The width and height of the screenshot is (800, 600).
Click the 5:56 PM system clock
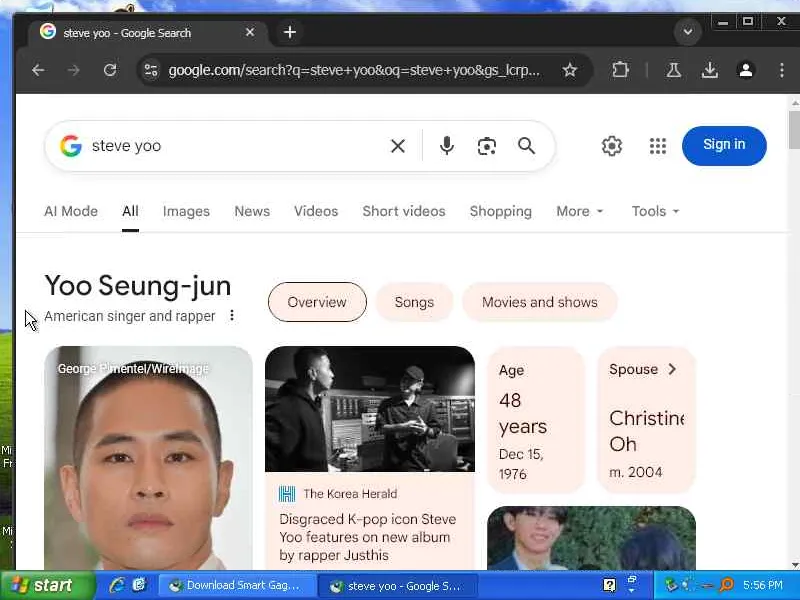pyautogui.click(x=763, y=585)
